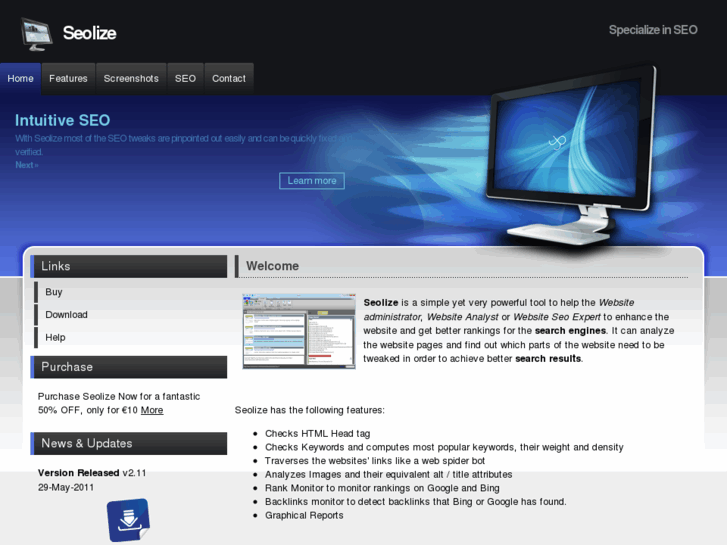This screenshot has width=727, height=545.
Task: Click the Version Released v2.11 text
Action: click(92, 473)
